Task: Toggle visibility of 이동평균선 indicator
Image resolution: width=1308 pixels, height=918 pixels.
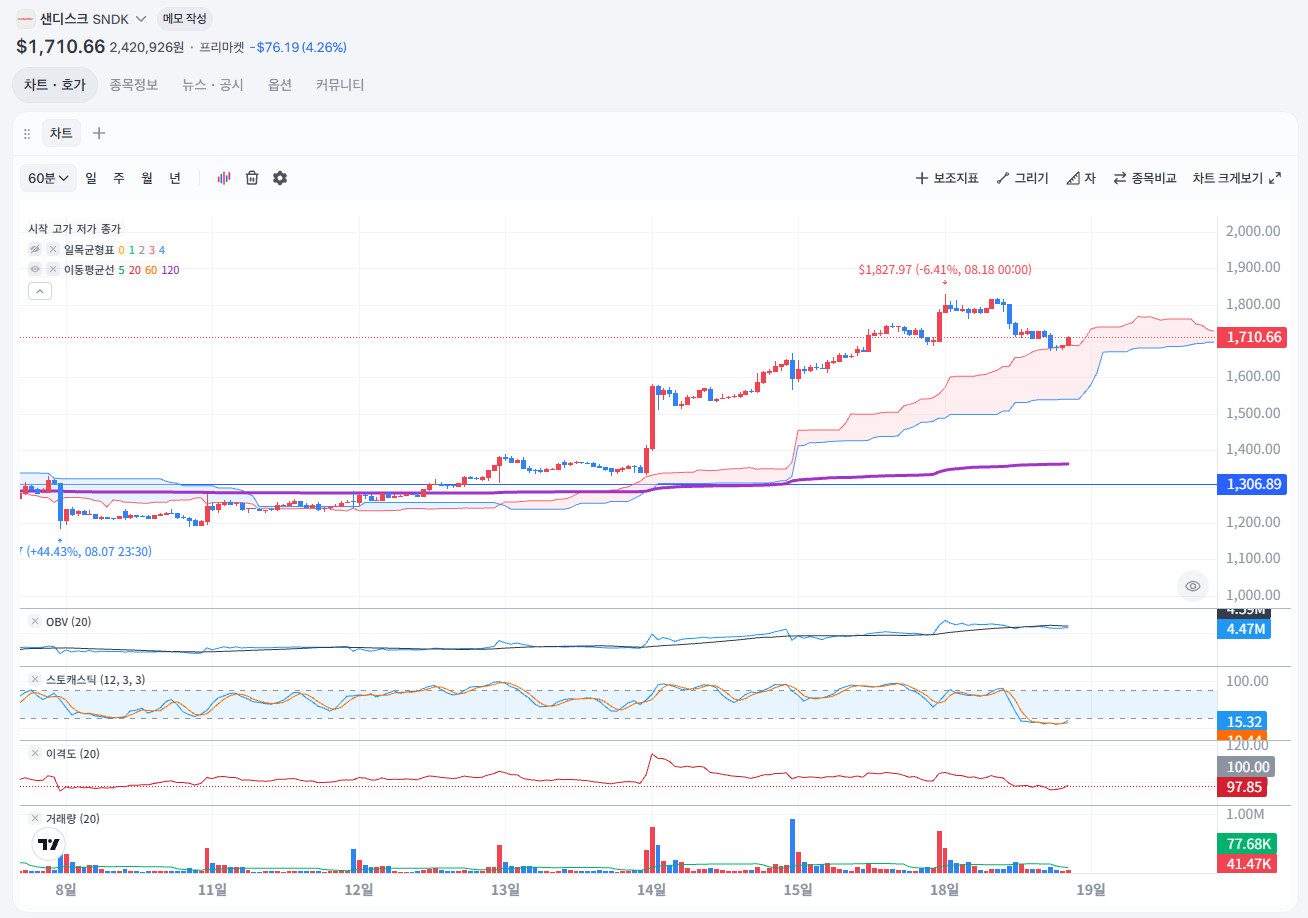Action: point(35,269)
